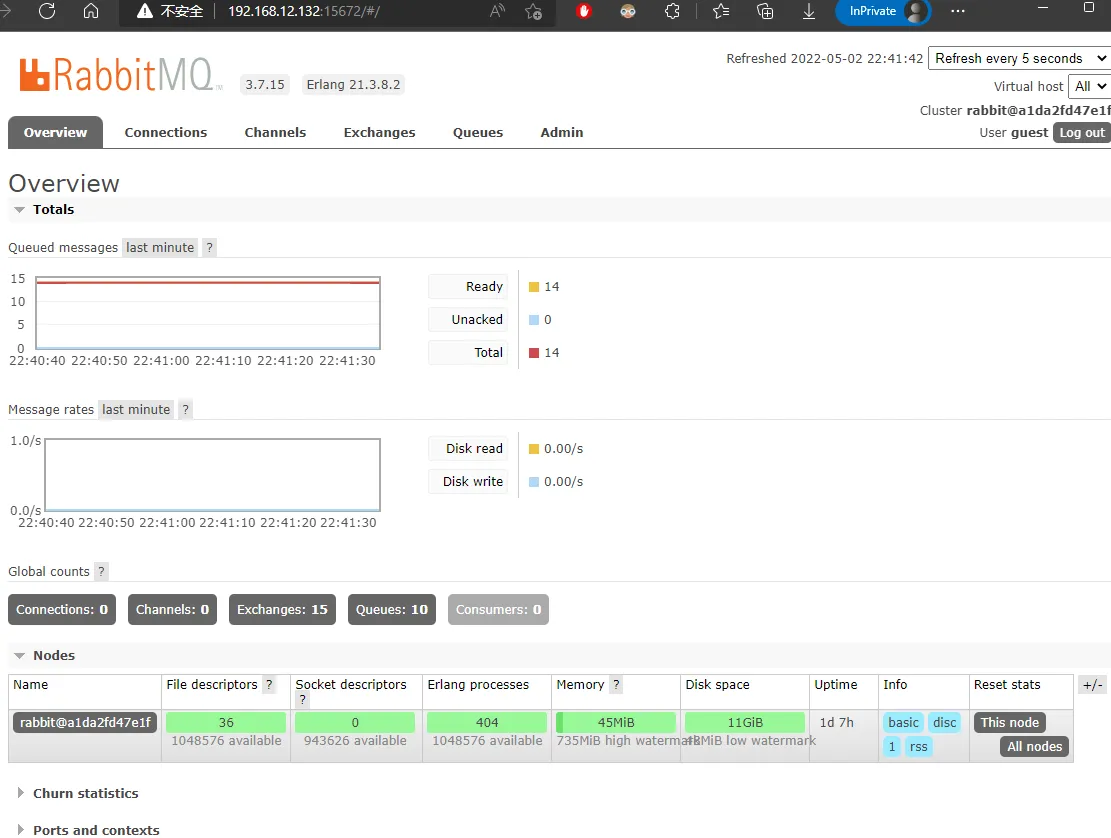Open the read aloud icon in address bar
This screenshot has width=1111, height=838.
point(497,11)
